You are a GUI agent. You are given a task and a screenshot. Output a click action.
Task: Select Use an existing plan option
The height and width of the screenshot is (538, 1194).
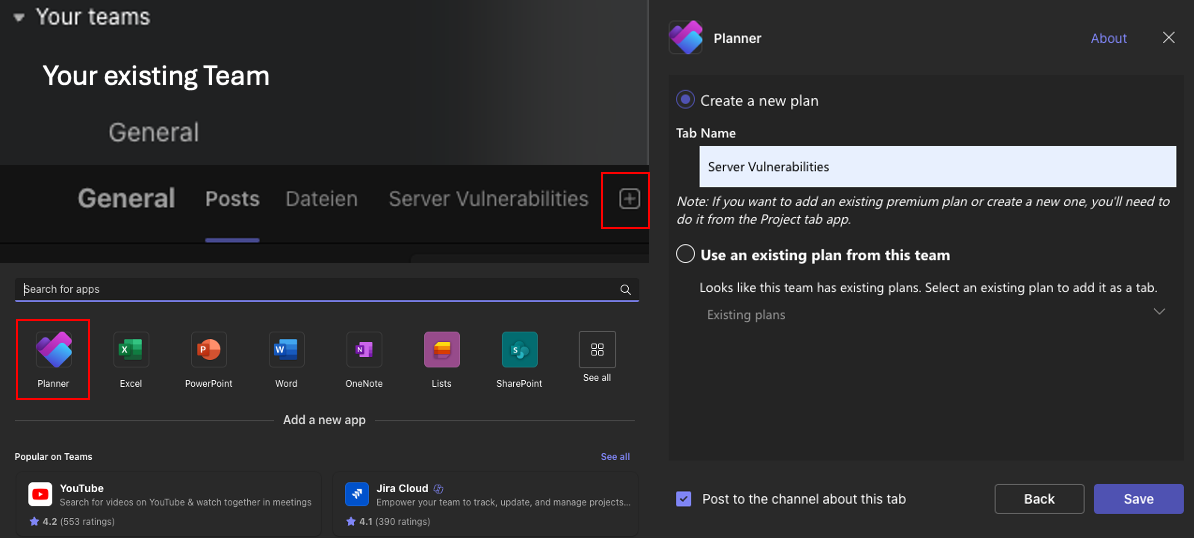pos(685,254)
